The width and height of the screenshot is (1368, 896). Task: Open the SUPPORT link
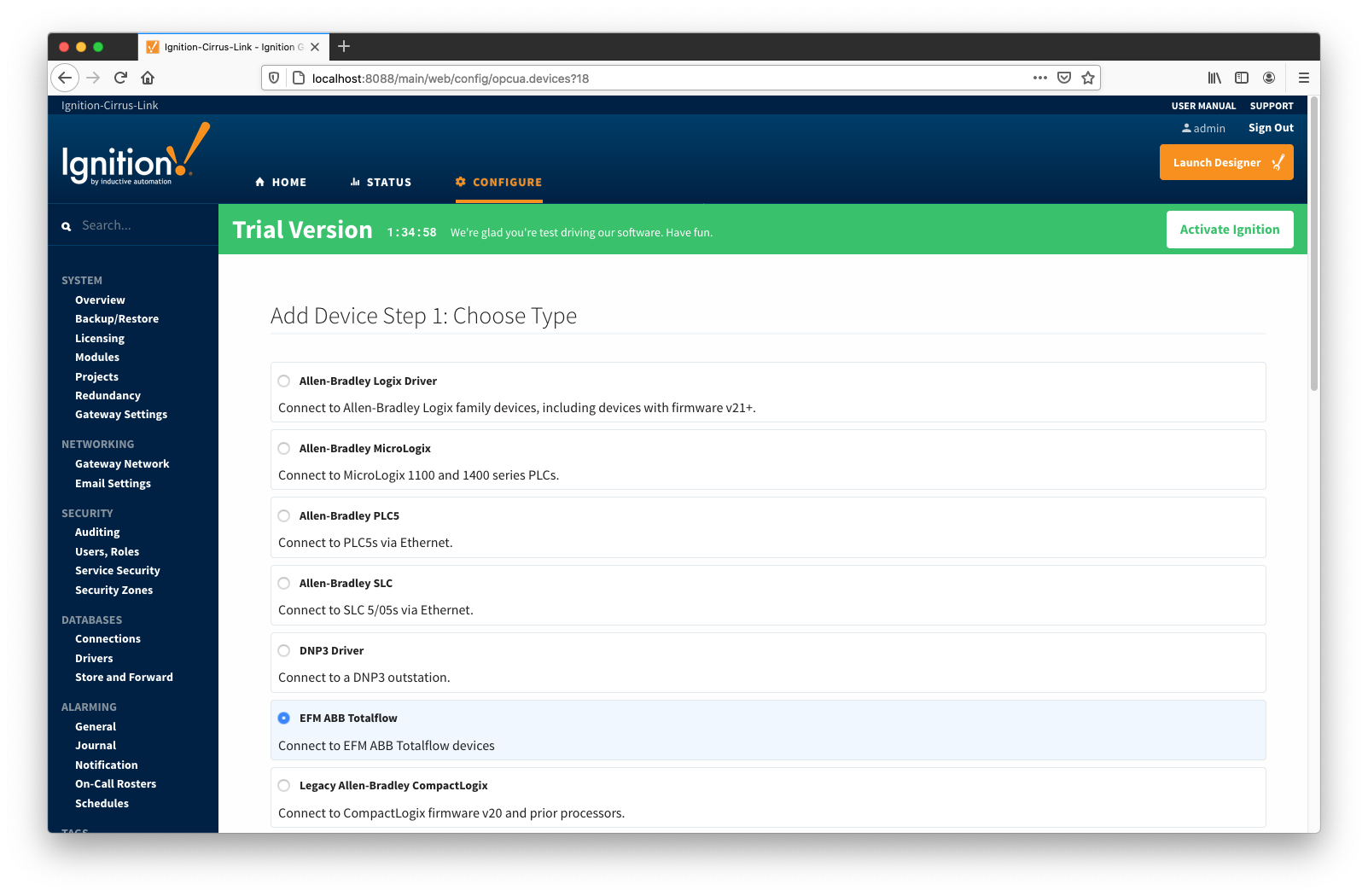pos(1272,106)
